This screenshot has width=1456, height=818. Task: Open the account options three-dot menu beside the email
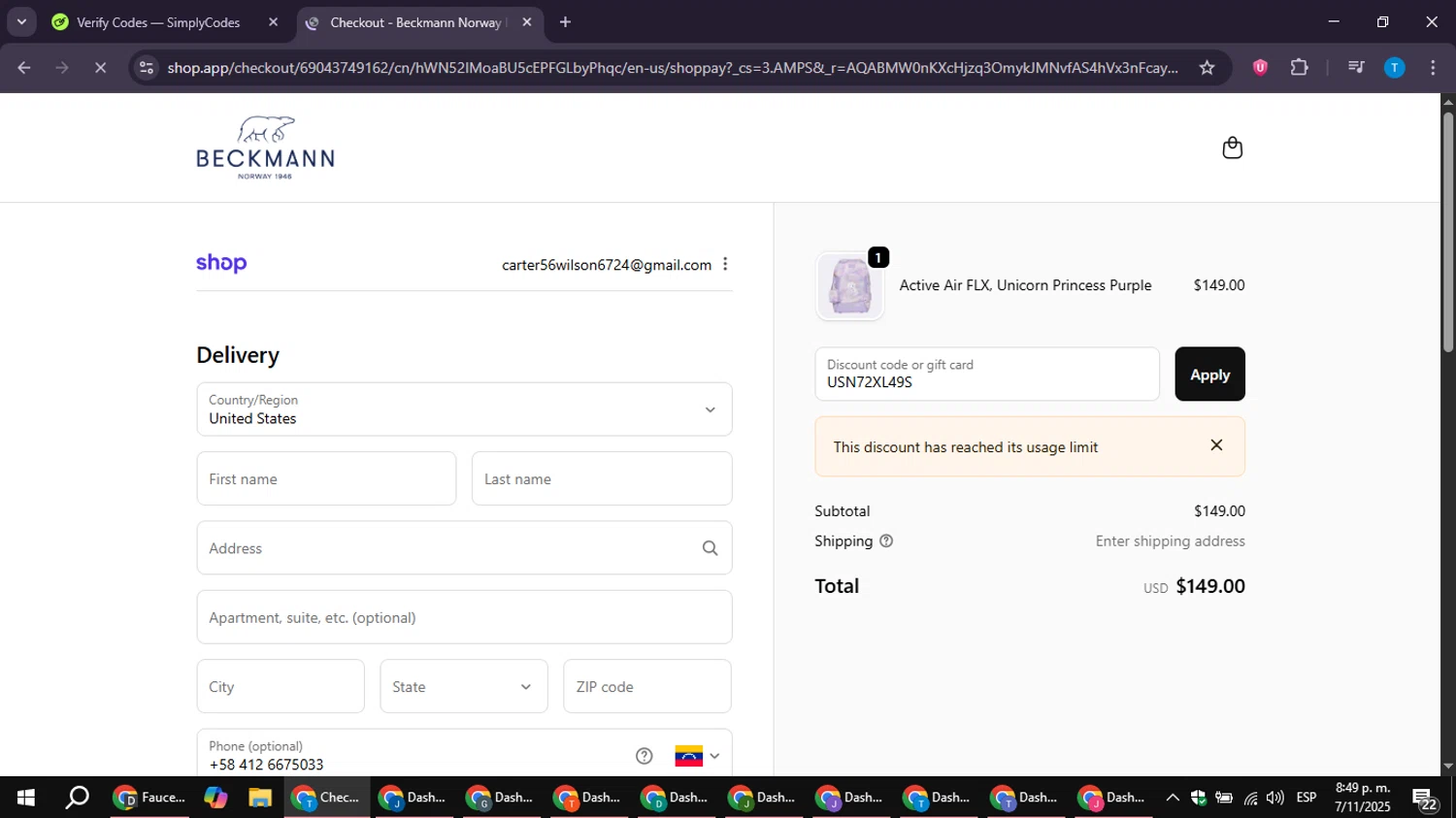point(725,264)
